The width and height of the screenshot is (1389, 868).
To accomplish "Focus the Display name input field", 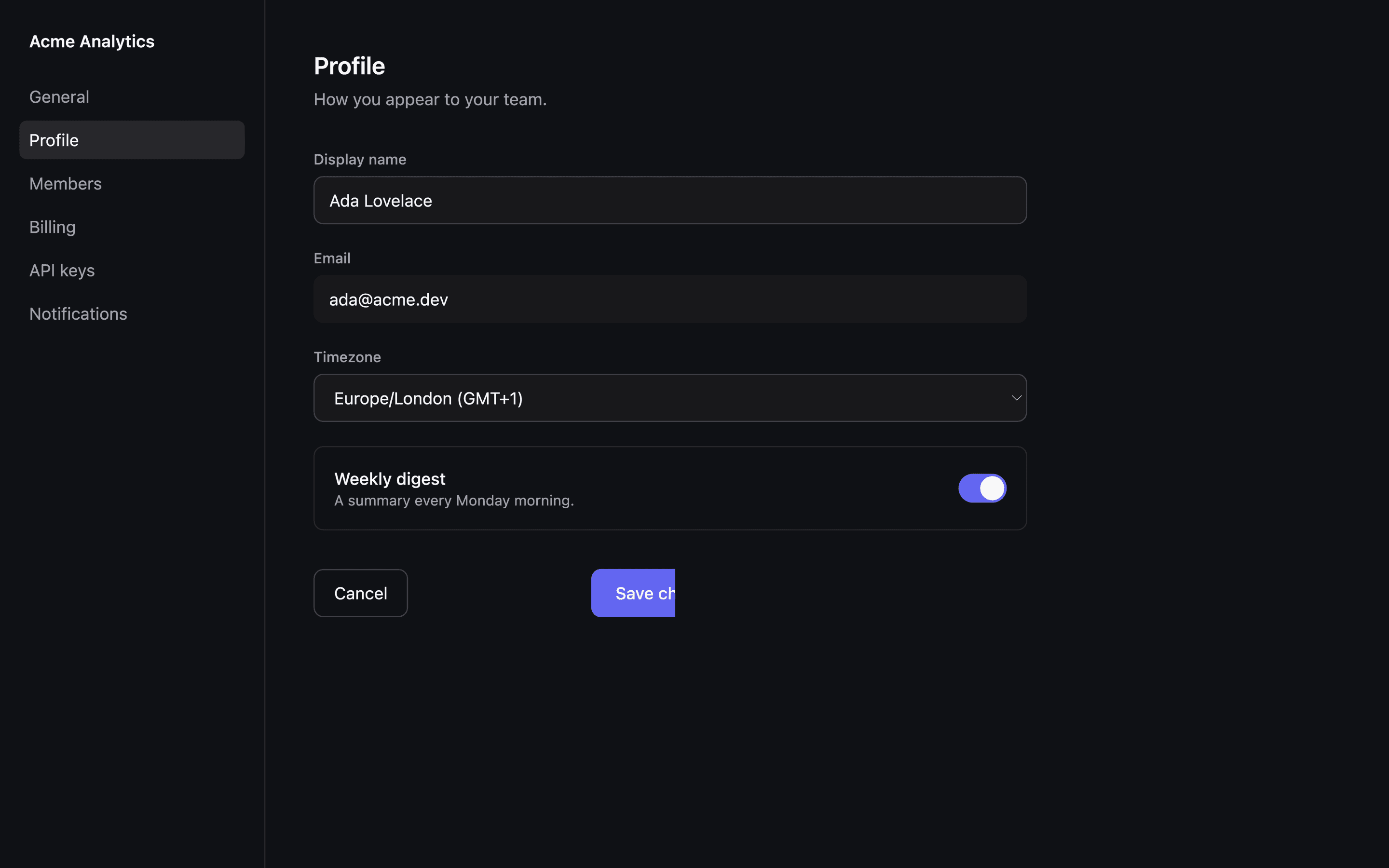I will click(x=670, y=200).
